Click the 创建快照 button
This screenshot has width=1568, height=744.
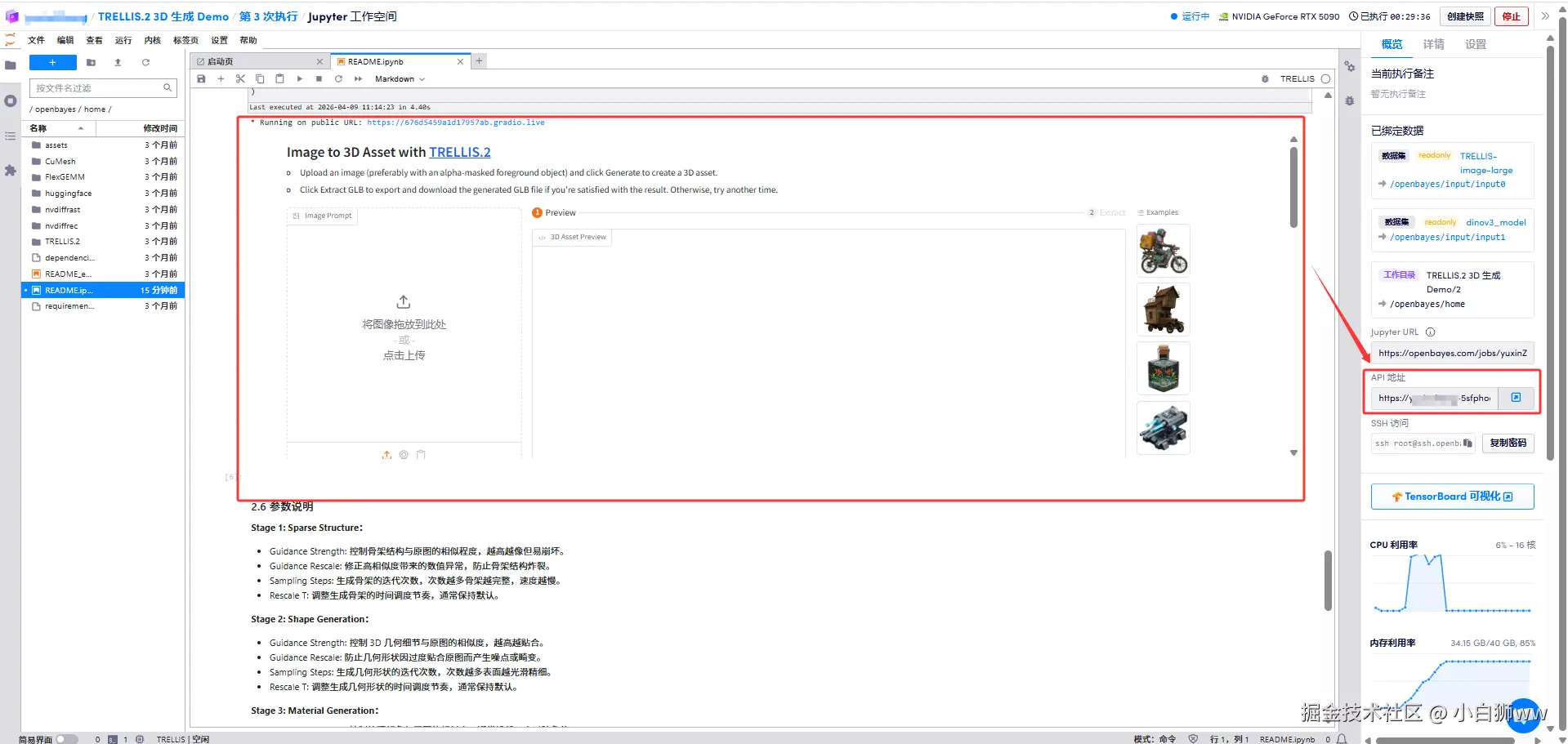click(x=1466, y=16)
